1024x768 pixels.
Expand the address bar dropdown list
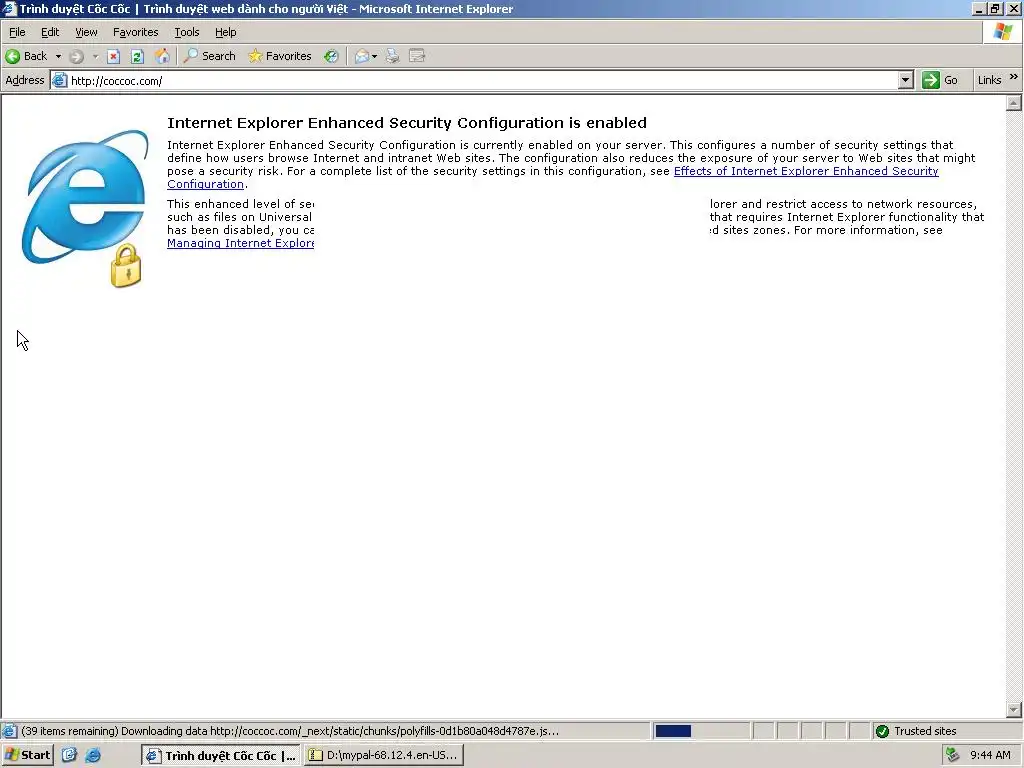(x=905, y=80)
